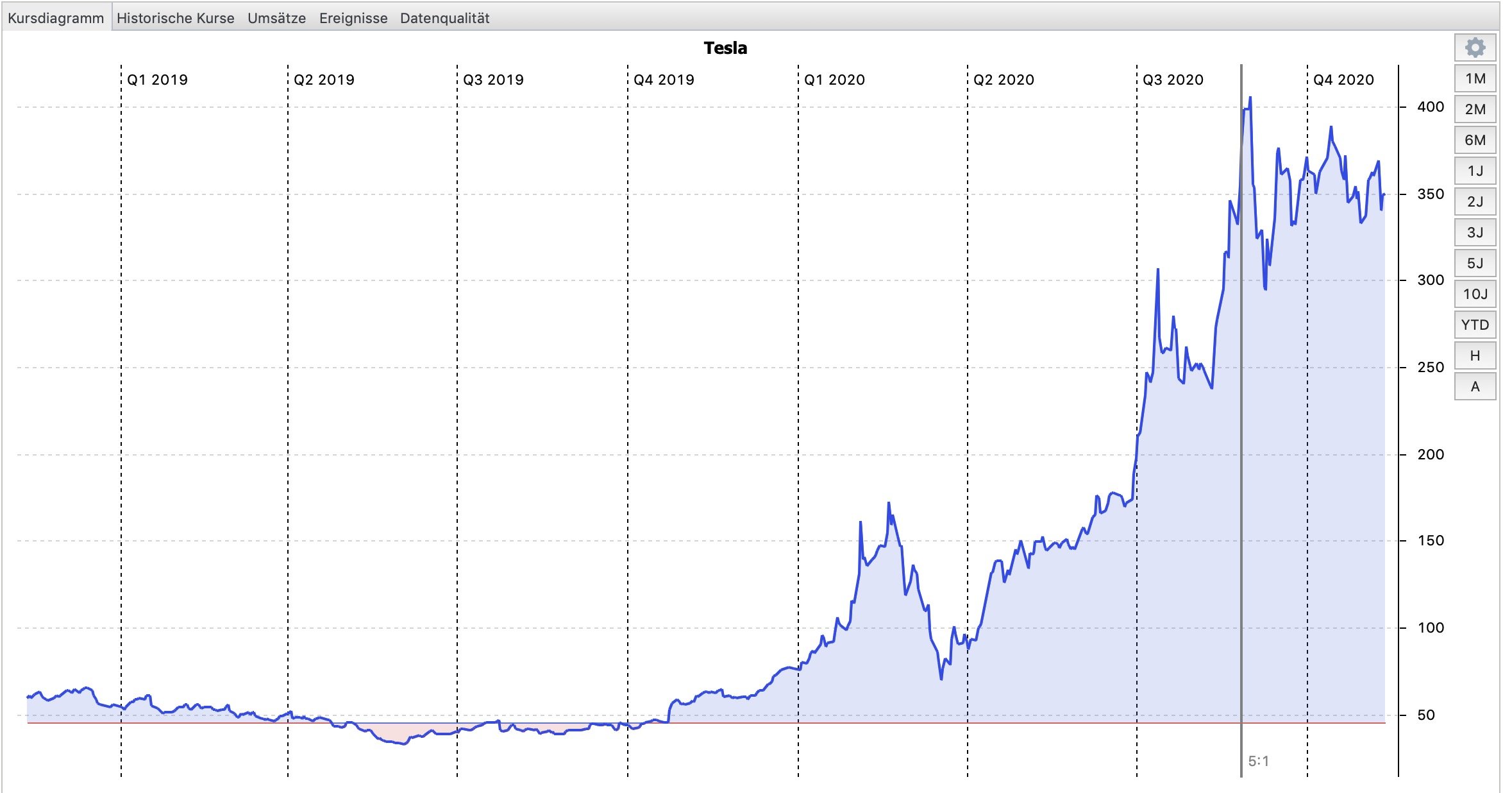The image size is (1512, 793).
Task: Switch to Historische Kurse tab
Action: point(175,18)
